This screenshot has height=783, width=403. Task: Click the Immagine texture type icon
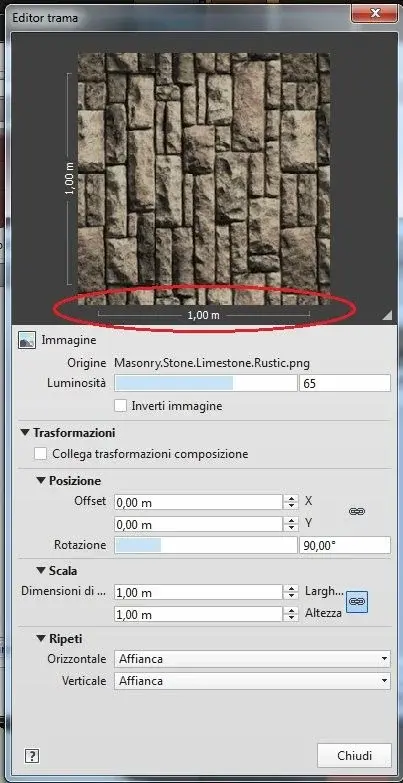(27, 340)
